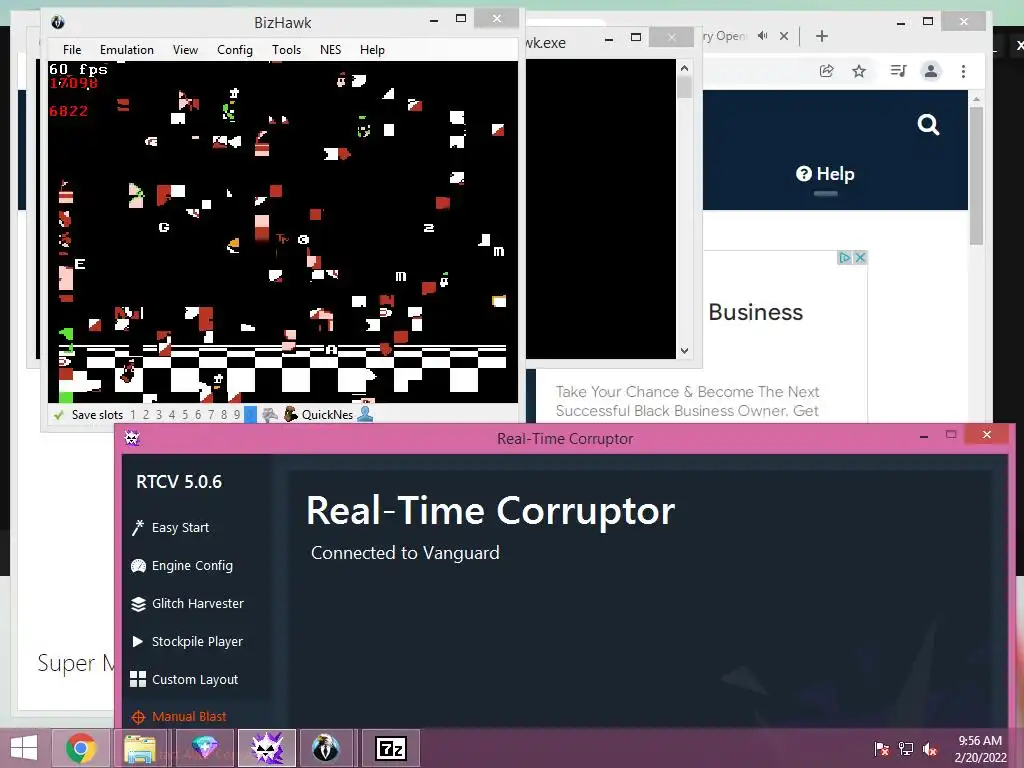Open File Explorer from the taskbar
The image size is (1024, 768).
[140, 748]
